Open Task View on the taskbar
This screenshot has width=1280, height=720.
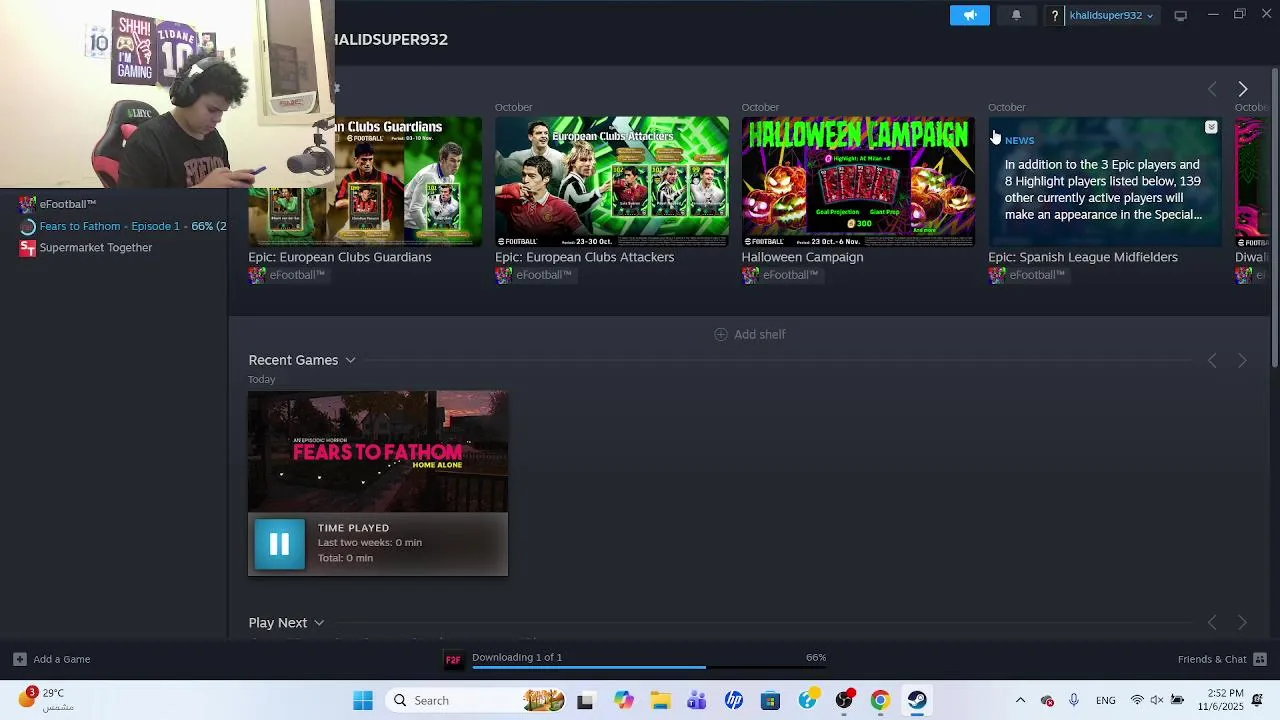(585, 701)
